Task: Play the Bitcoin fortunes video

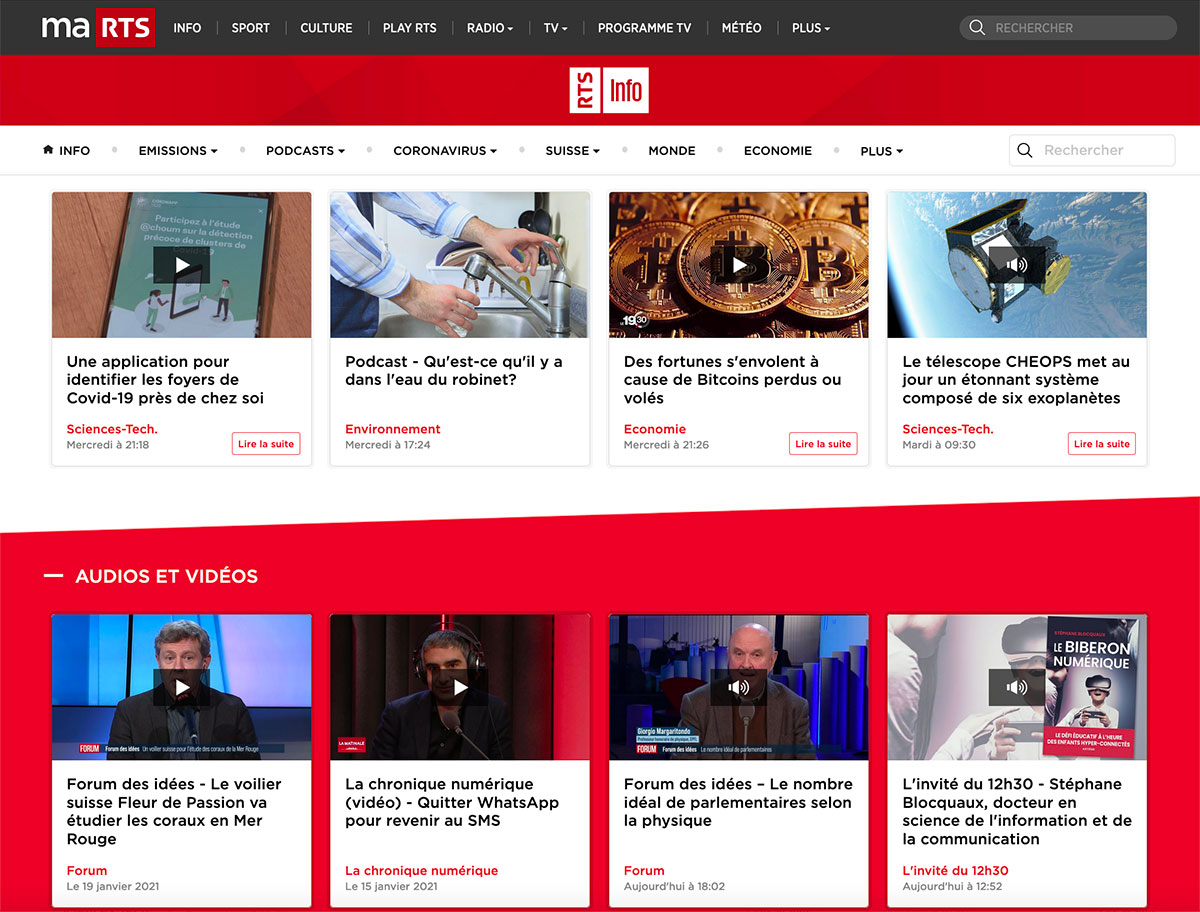Action: (x=739, y=265)
